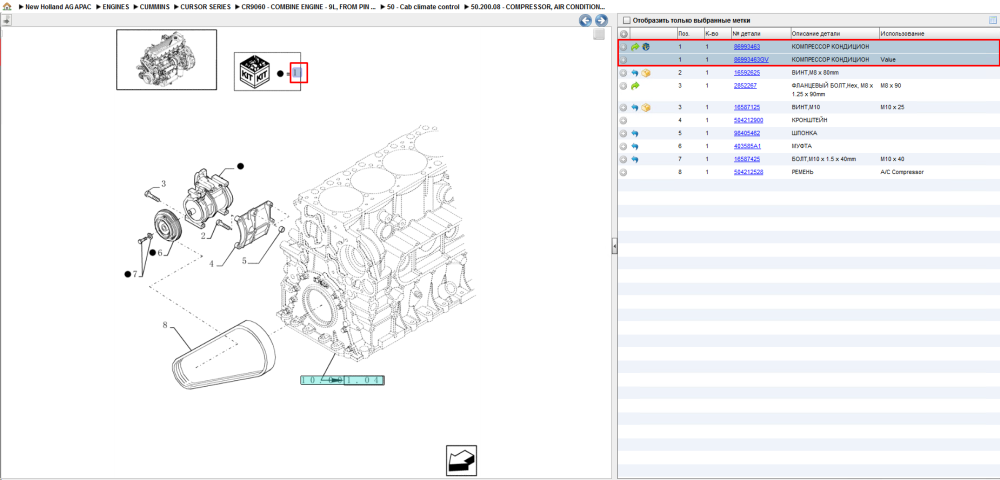Click the plus icon in the table header
This screenshot has height=480, width=1000.
click(x=624, y=34)
